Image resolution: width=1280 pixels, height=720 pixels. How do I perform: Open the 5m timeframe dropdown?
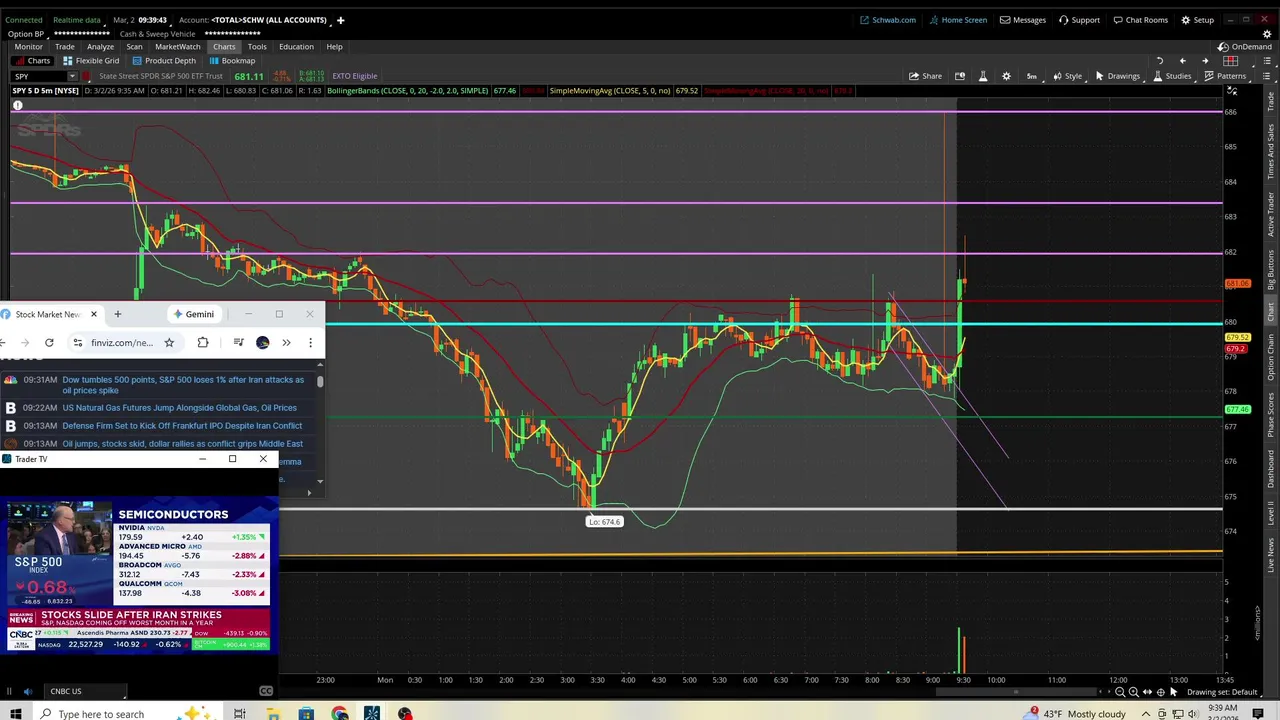click(1031, 76)
